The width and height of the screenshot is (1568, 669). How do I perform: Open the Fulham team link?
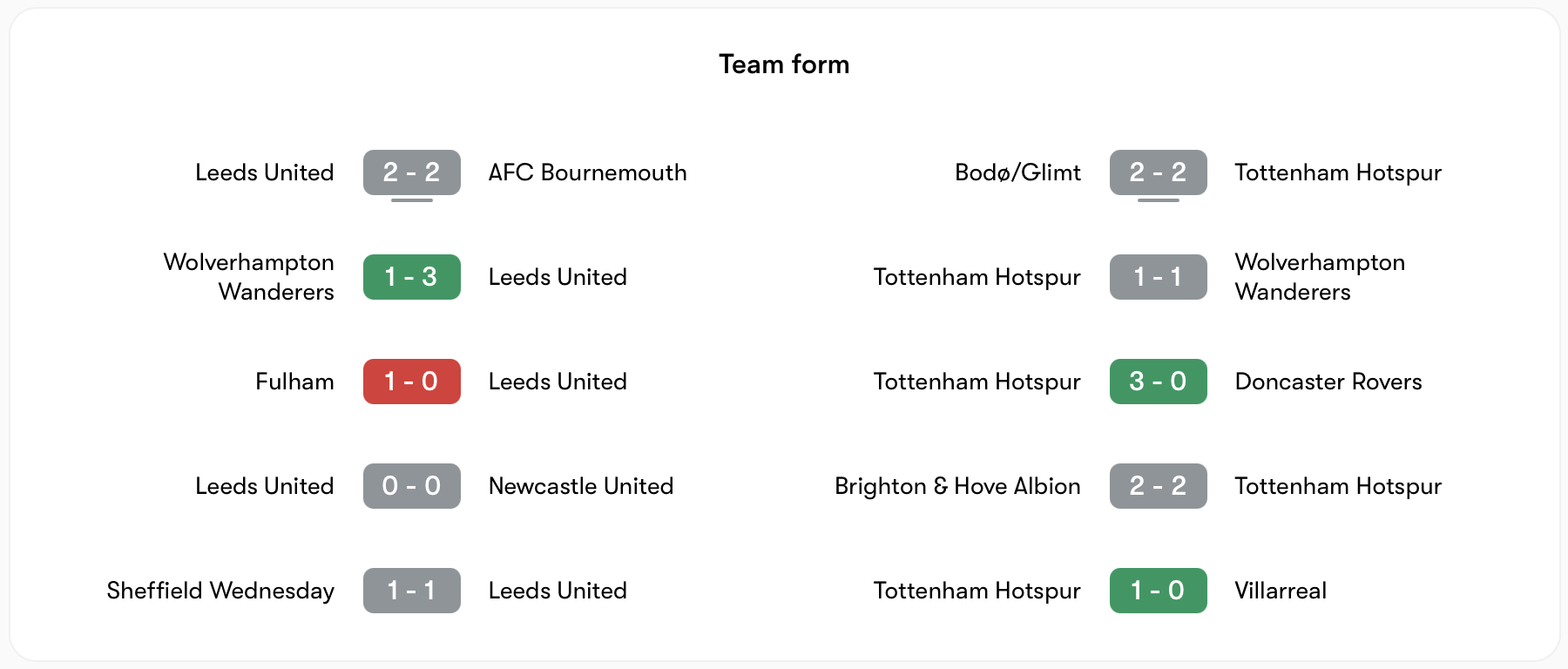294,382
